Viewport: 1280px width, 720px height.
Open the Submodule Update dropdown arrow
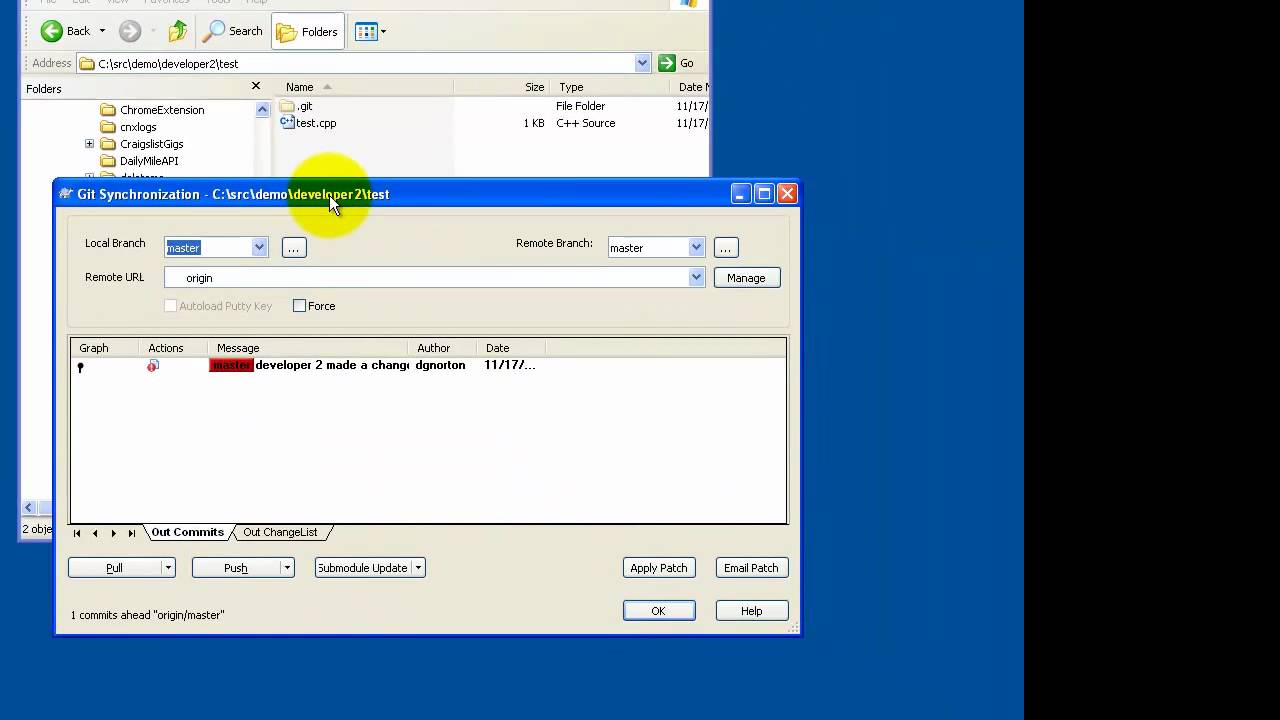[x=418, y=568]
